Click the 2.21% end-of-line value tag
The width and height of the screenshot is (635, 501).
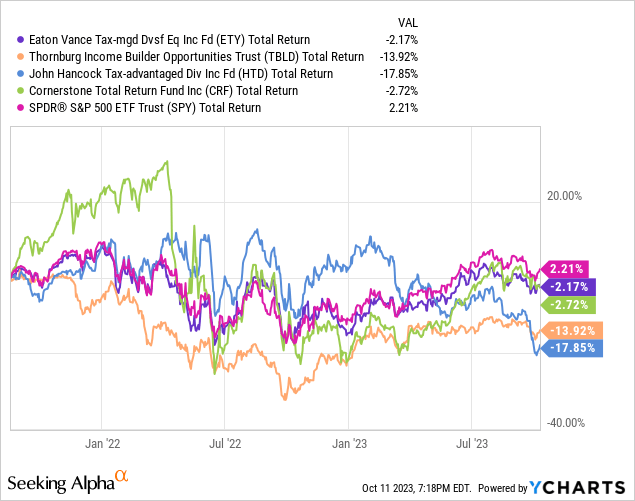click(567, 268)
